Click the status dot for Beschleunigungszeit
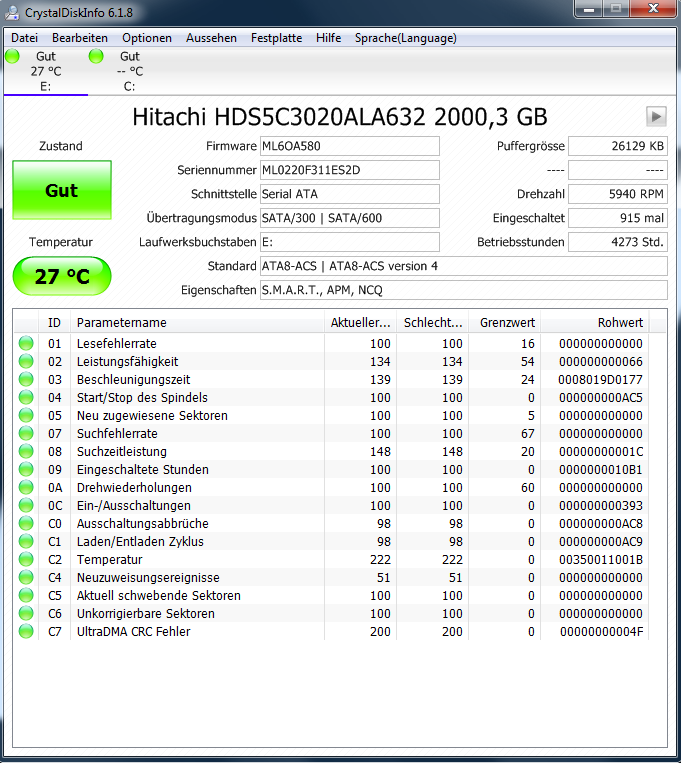The height and width of the screenshot is (763, 681). (x=26, y=380)
